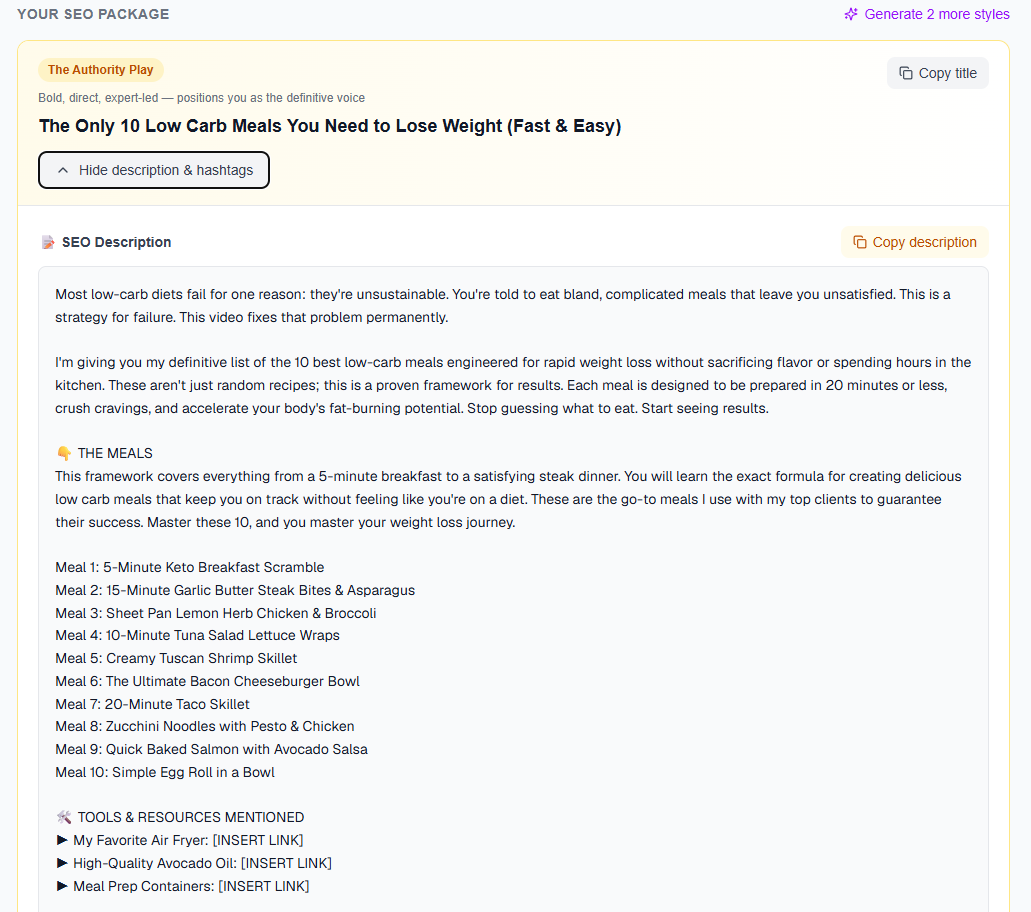The image size is (1031, 912).
Task: Click 'High-Quality Avocado Oil: [INSERT LINK]' line
Action: [x=203, y=863]
